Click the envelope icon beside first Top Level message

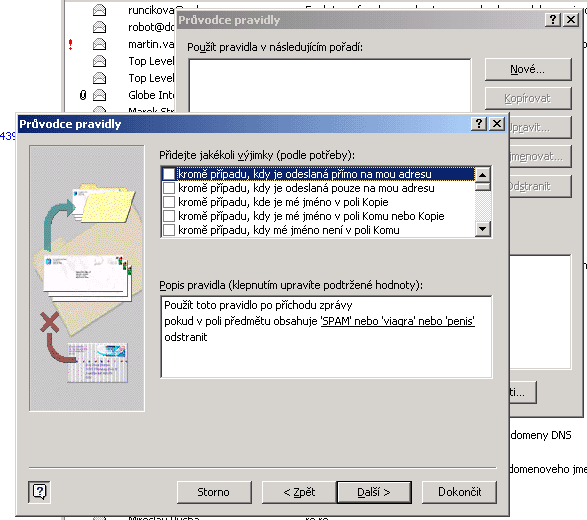pos(99,61)
